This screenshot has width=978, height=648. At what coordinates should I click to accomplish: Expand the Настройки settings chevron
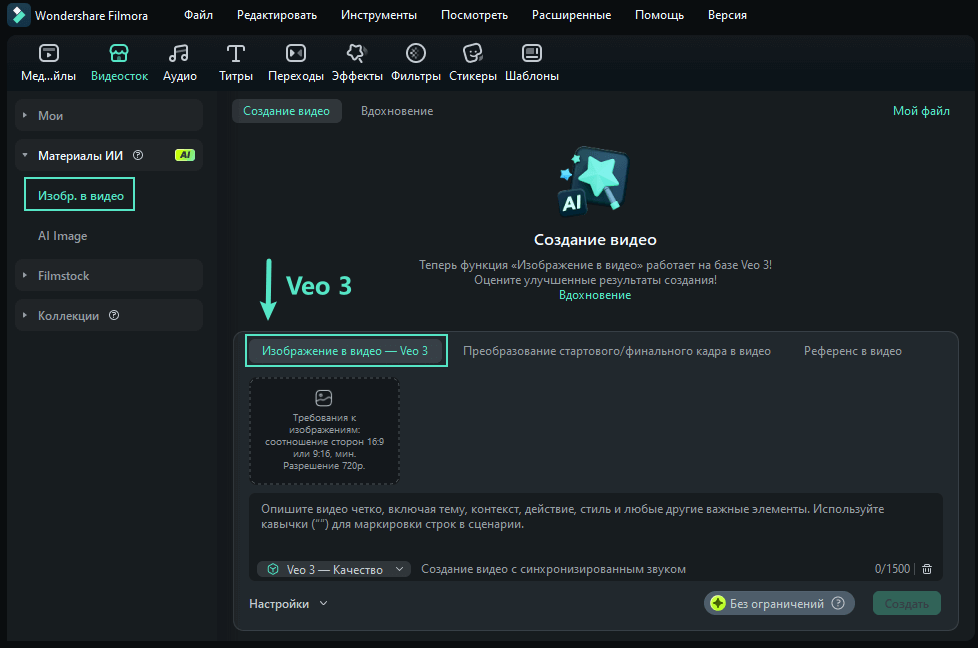pos(323,603)
